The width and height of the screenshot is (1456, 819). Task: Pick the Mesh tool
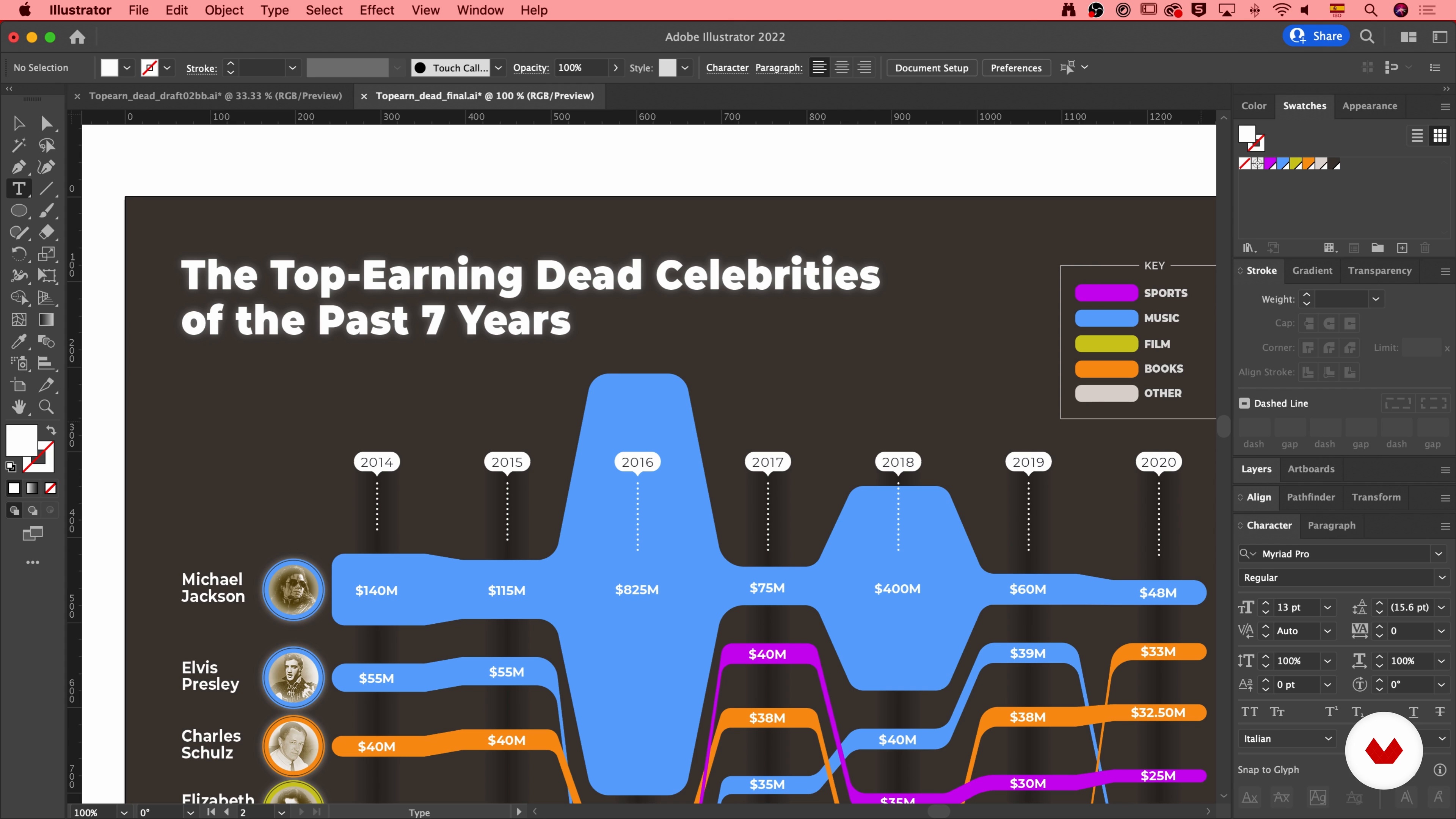pos(19,319)
